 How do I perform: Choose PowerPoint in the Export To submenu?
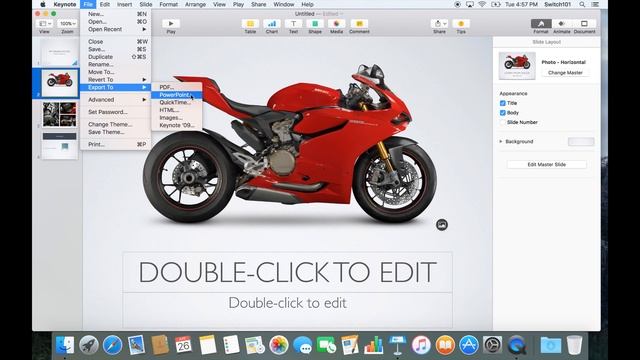coord(176,95)
